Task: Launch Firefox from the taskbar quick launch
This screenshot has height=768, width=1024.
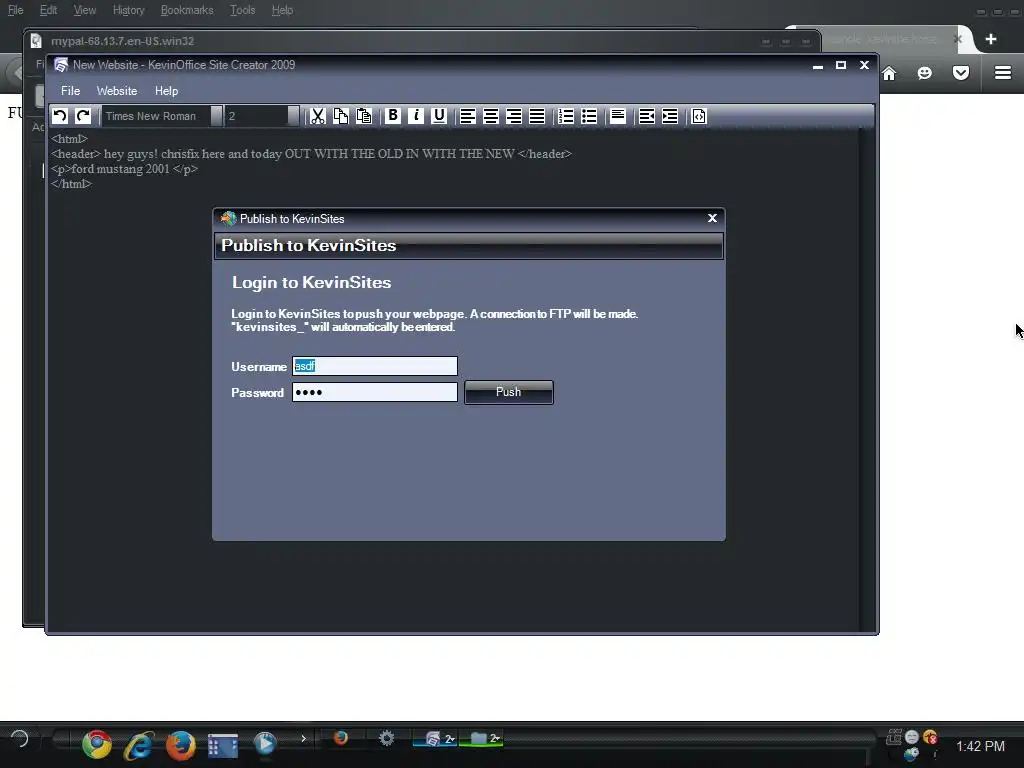Action: tap(181, 745)
